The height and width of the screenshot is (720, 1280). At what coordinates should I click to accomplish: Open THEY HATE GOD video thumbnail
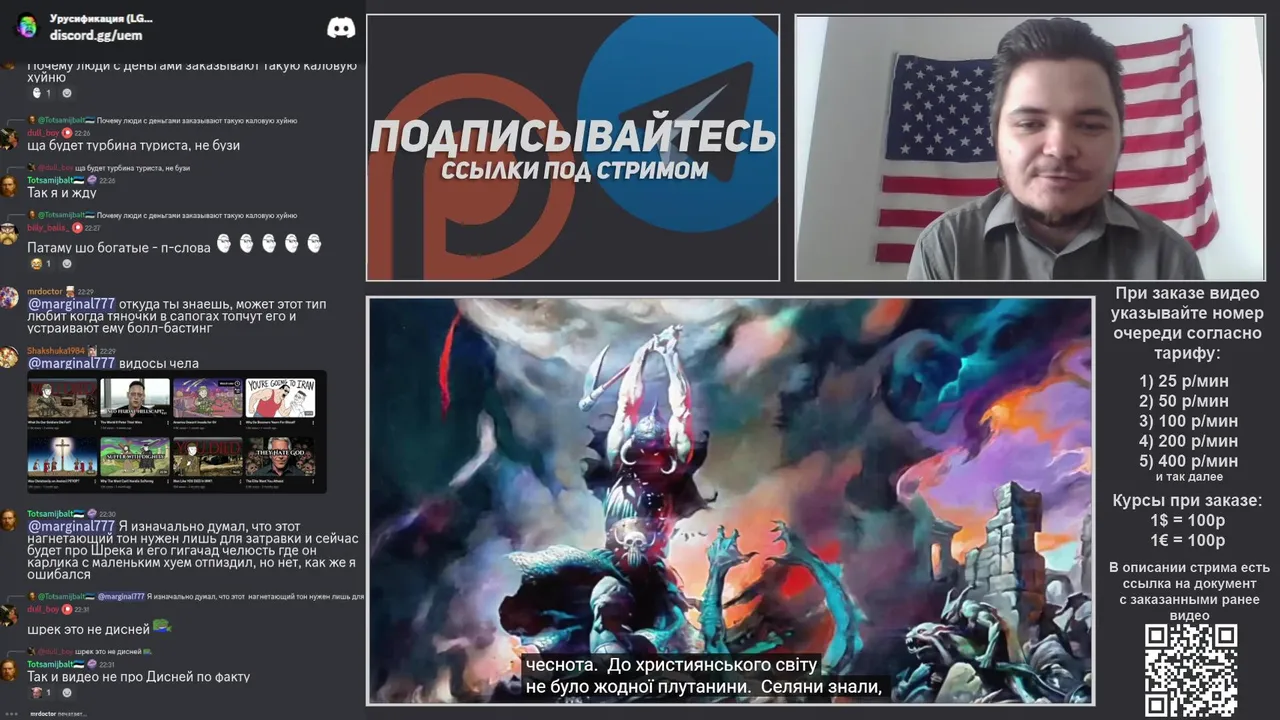(280, 456)
